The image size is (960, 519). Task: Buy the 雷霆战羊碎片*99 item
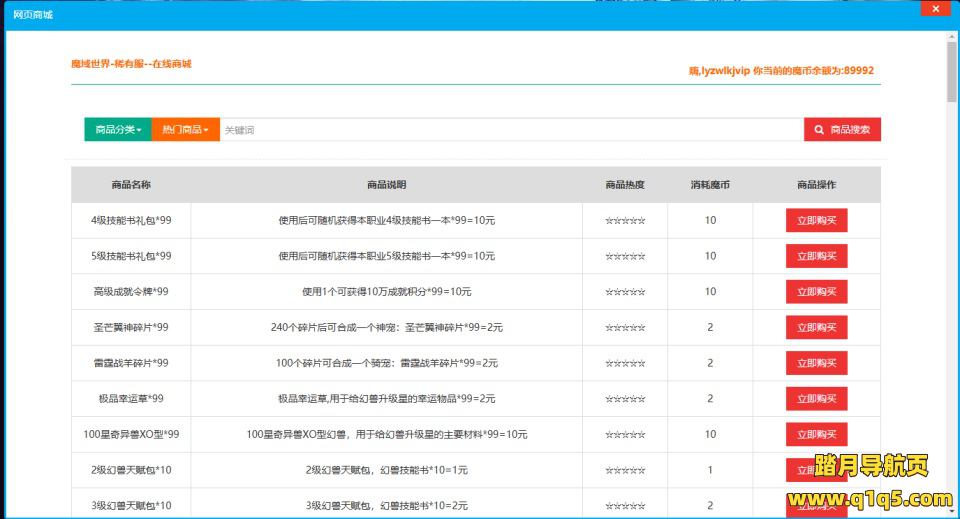click(816, 363)
